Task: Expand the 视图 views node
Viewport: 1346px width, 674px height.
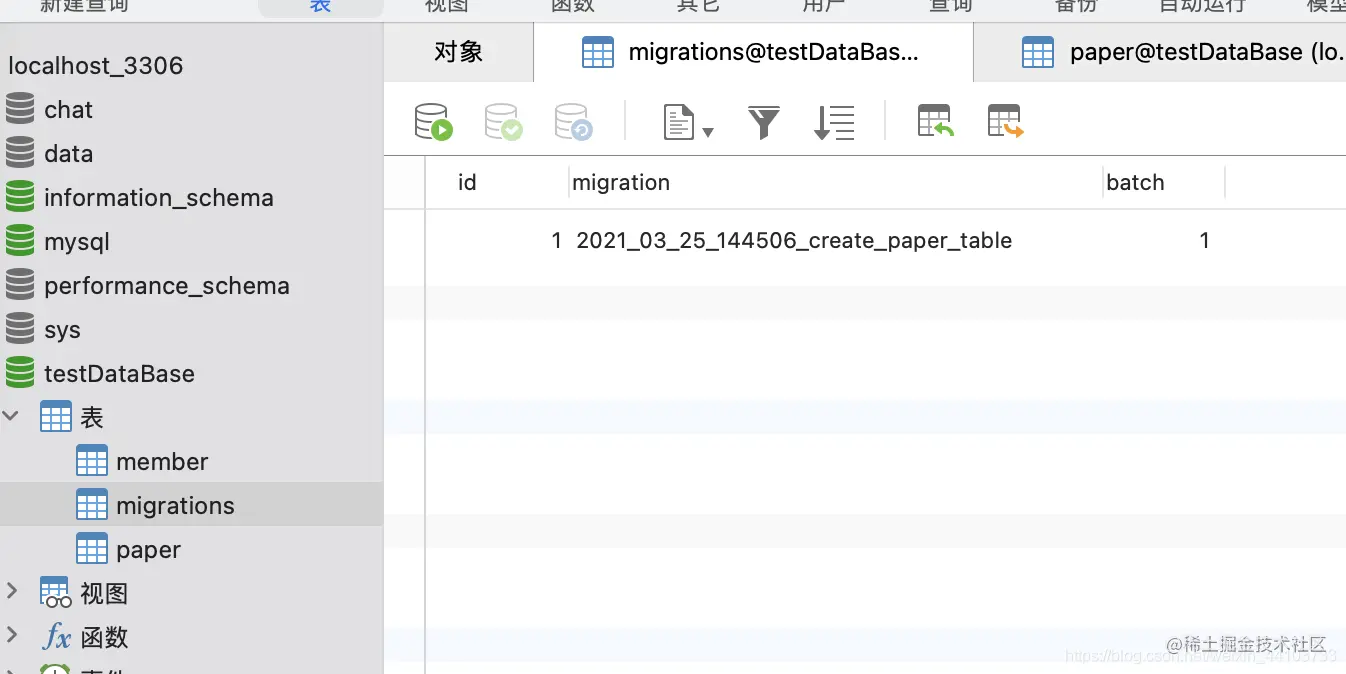Action: (12, 592)
